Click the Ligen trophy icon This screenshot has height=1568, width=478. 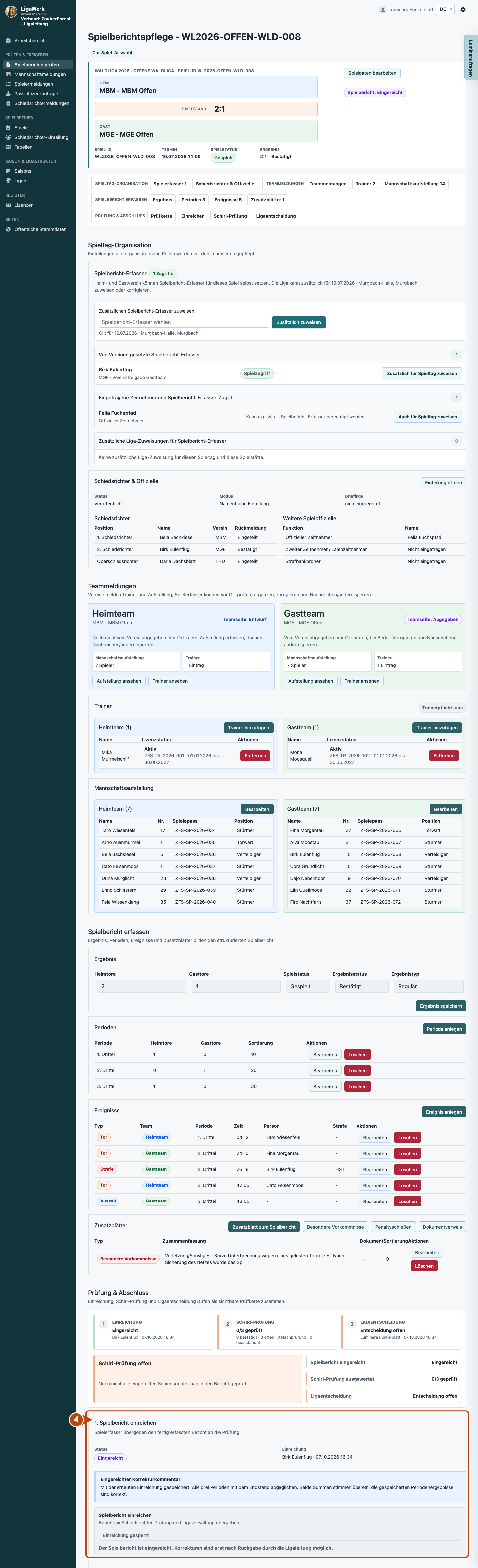(9, 181)
